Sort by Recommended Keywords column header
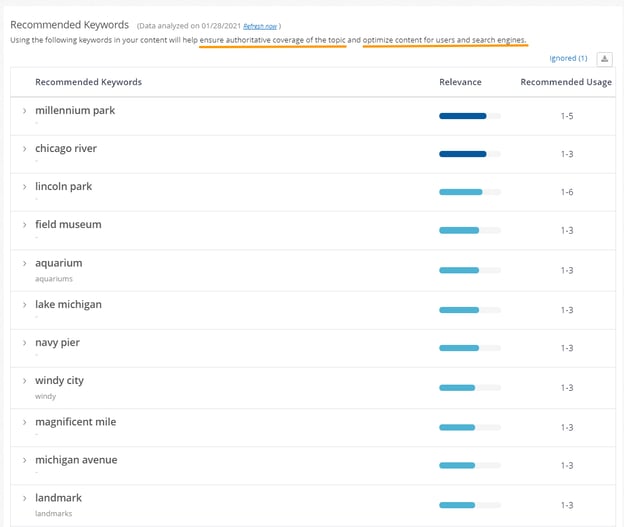Image resolution: width=624 pixels, height=527 pixels. [x=88, y=82]
